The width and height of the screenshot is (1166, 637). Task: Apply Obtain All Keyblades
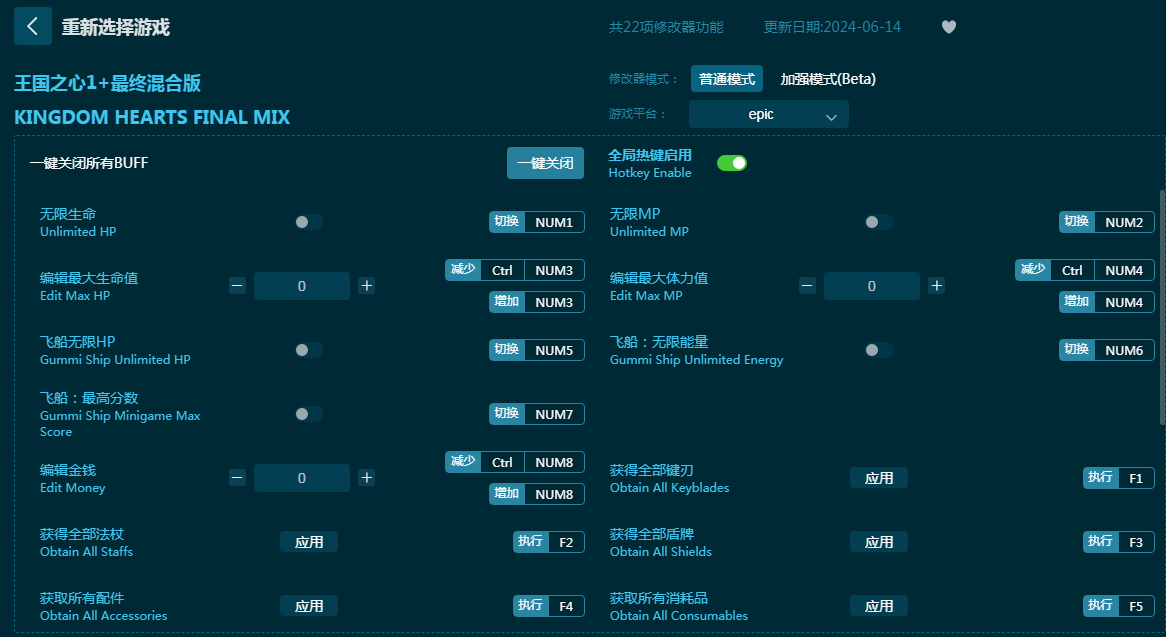click(x=879, y=478)
